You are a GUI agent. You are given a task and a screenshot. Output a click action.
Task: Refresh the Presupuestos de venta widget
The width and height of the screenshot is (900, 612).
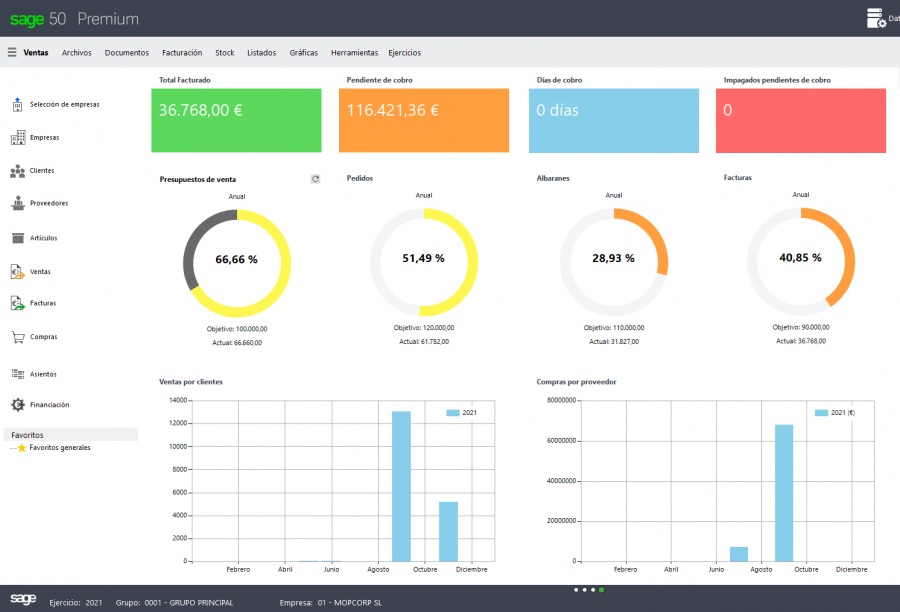click(315, 178)
